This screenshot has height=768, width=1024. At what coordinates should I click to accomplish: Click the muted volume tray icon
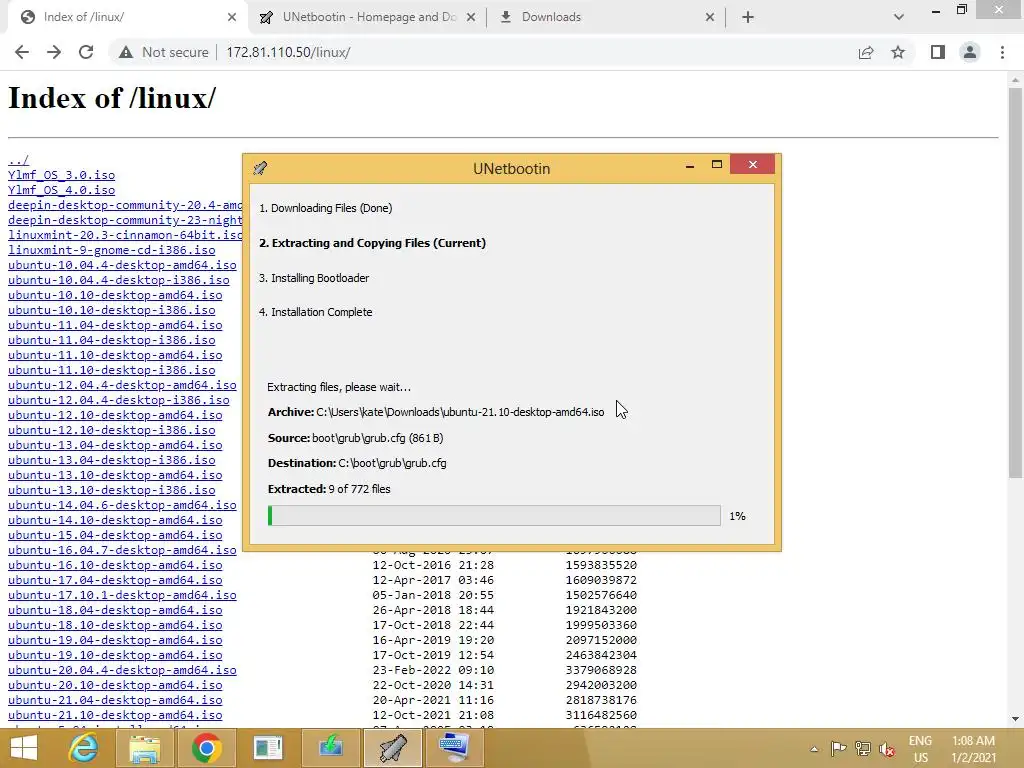click(x=887, y=749)
